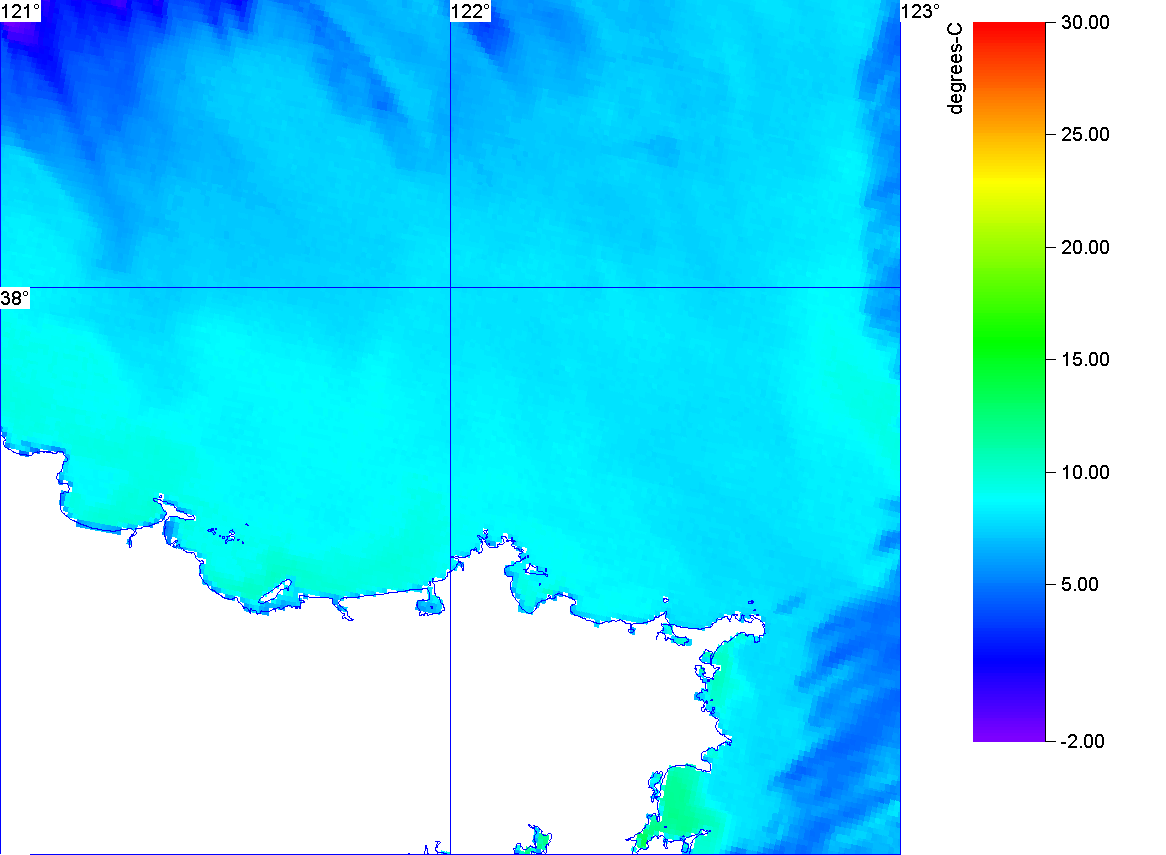Click the 123° longitude label

(921, 11)
